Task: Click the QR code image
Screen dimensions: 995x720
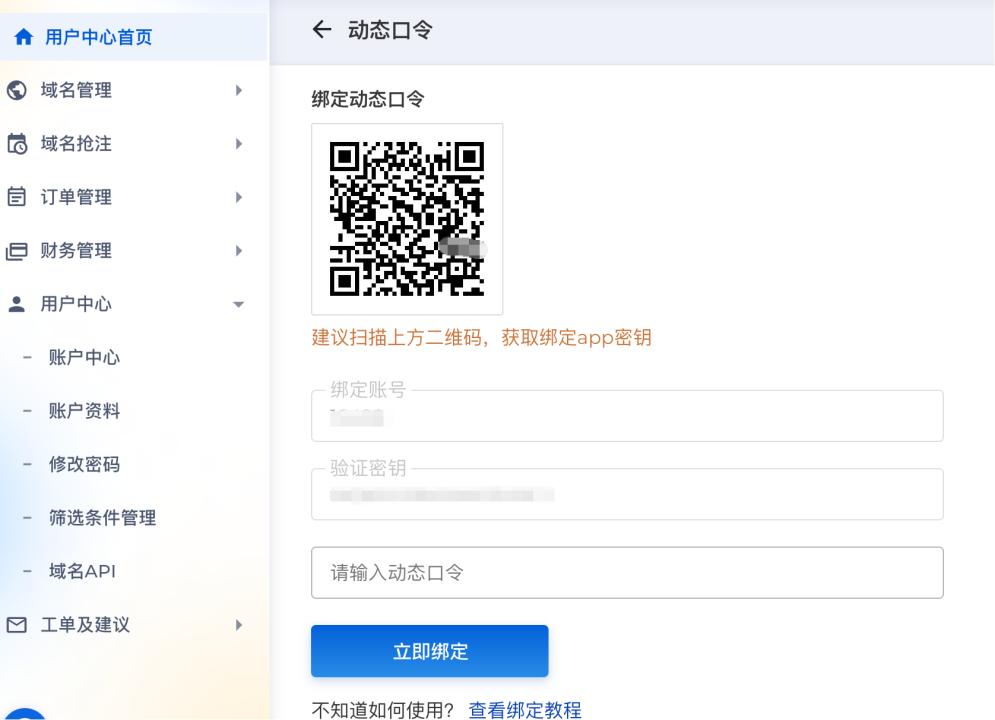Action: pyautogui.click(x=407, y=219)
